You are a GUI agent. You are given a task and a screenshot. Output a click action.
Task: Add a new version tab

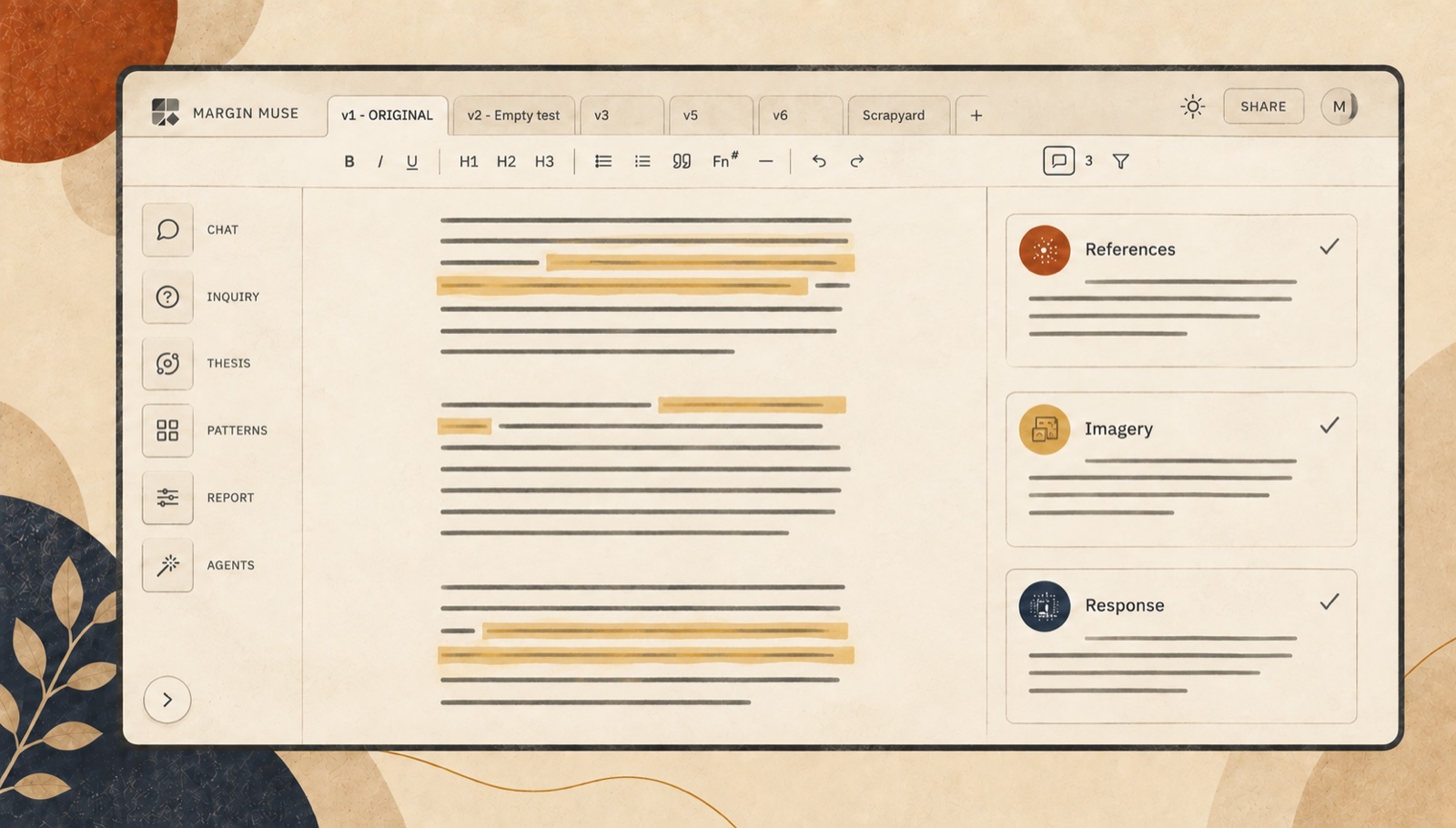[976, 116]
